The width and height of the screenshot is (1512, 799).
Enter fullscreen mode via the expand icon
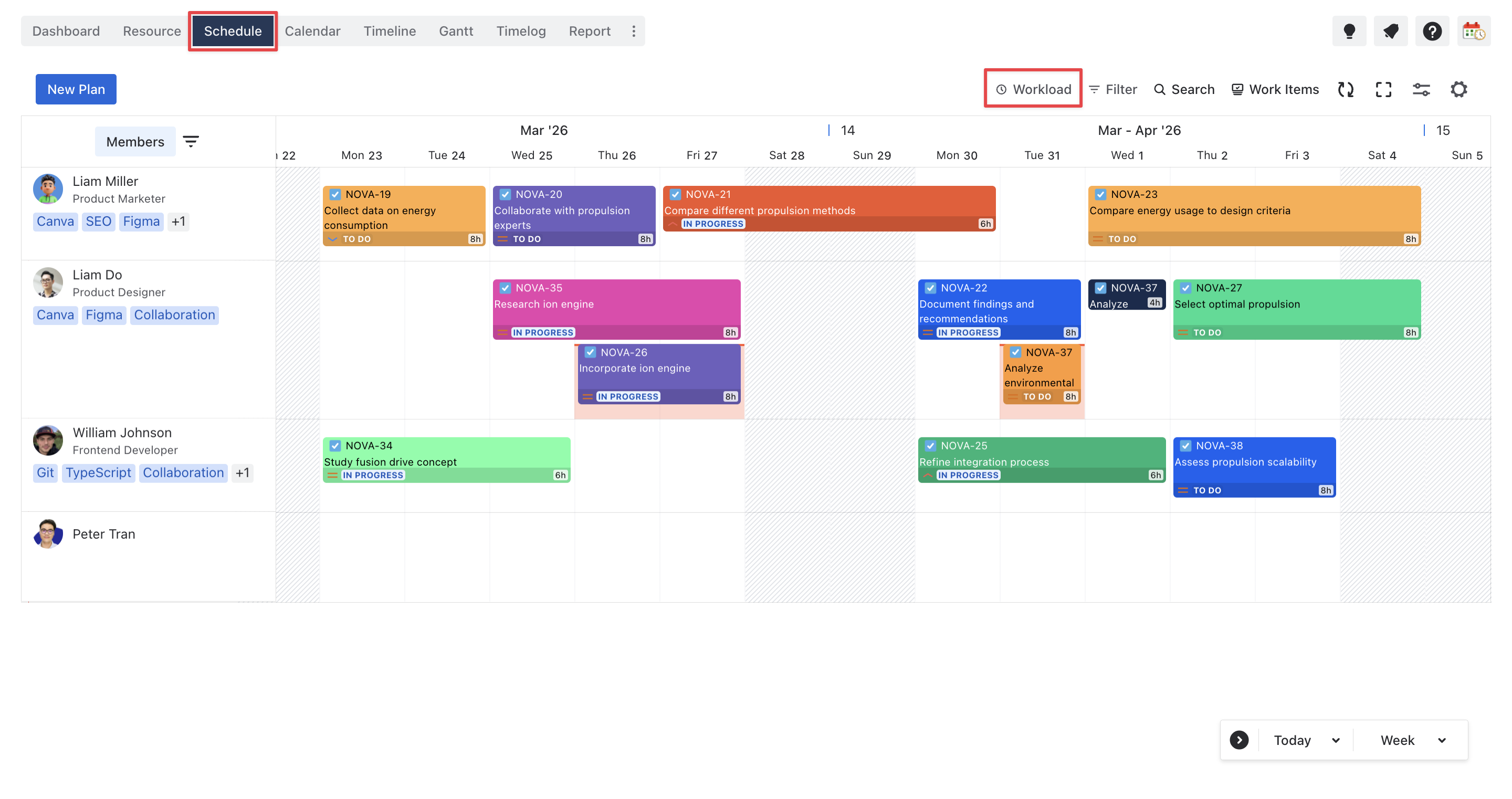[1383, 89]
